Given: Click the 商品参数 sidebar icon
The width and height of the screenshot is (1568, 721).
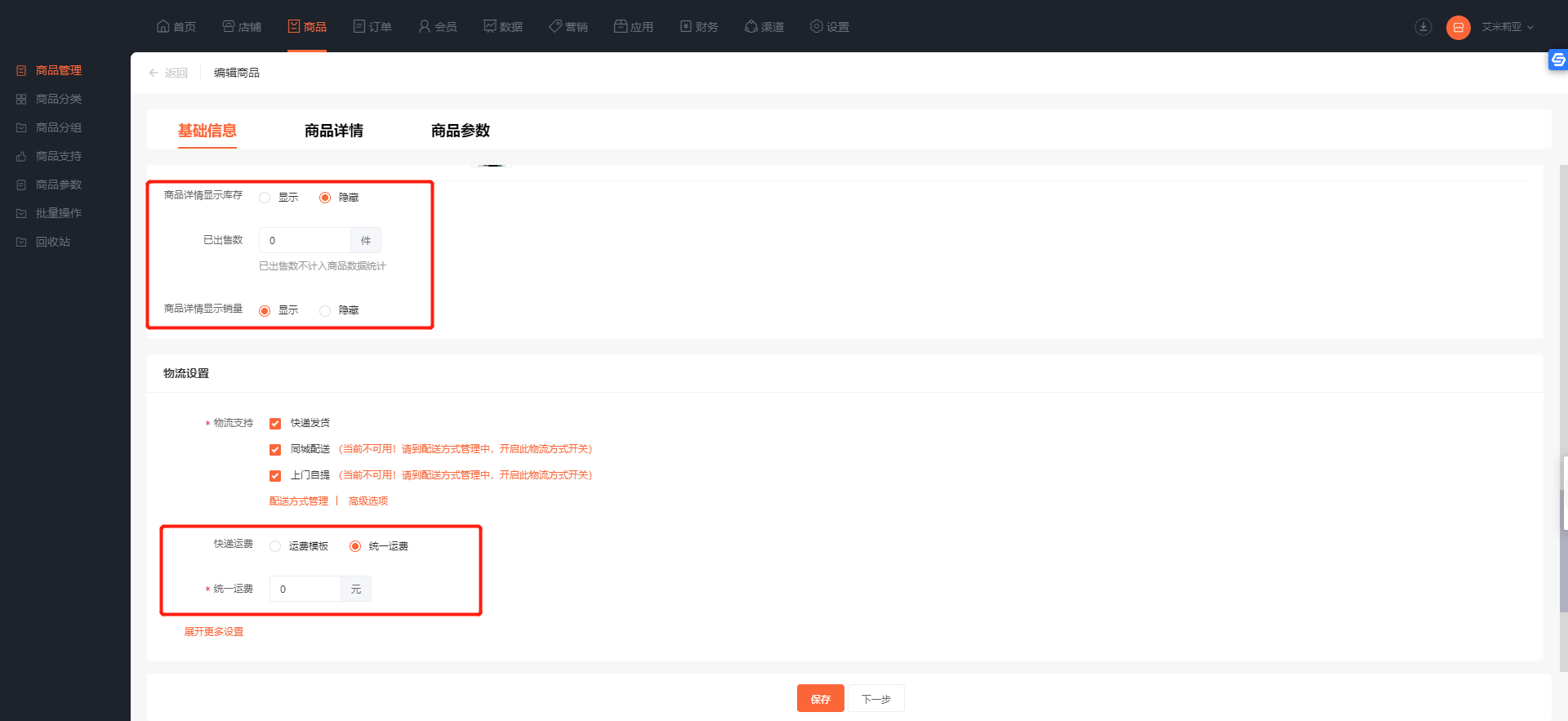Looking at the screenshot, I should pos(21,185).
